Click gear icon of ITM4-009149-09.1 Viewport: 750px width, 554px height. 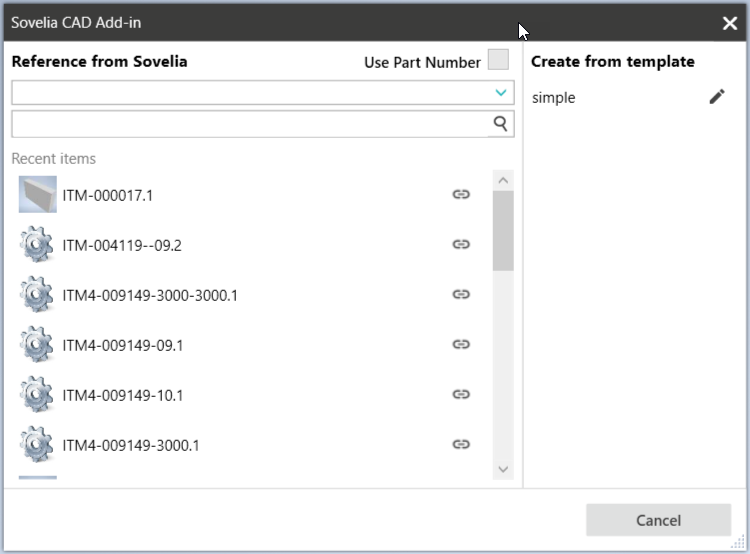pos(37,344)
